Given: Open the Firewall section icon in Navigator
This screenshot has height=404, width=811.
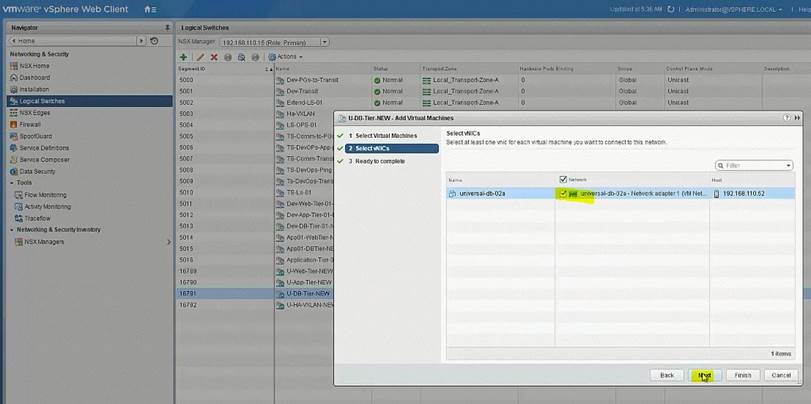Looking at the screenshot, I should pyautogui.click(x=13, y=124).
